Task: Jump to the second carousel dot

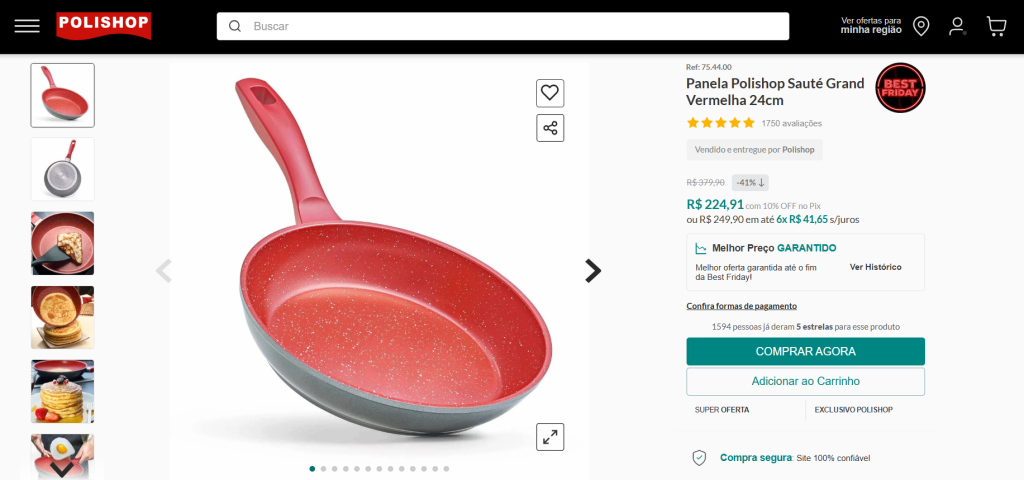Action: point(323,468)
